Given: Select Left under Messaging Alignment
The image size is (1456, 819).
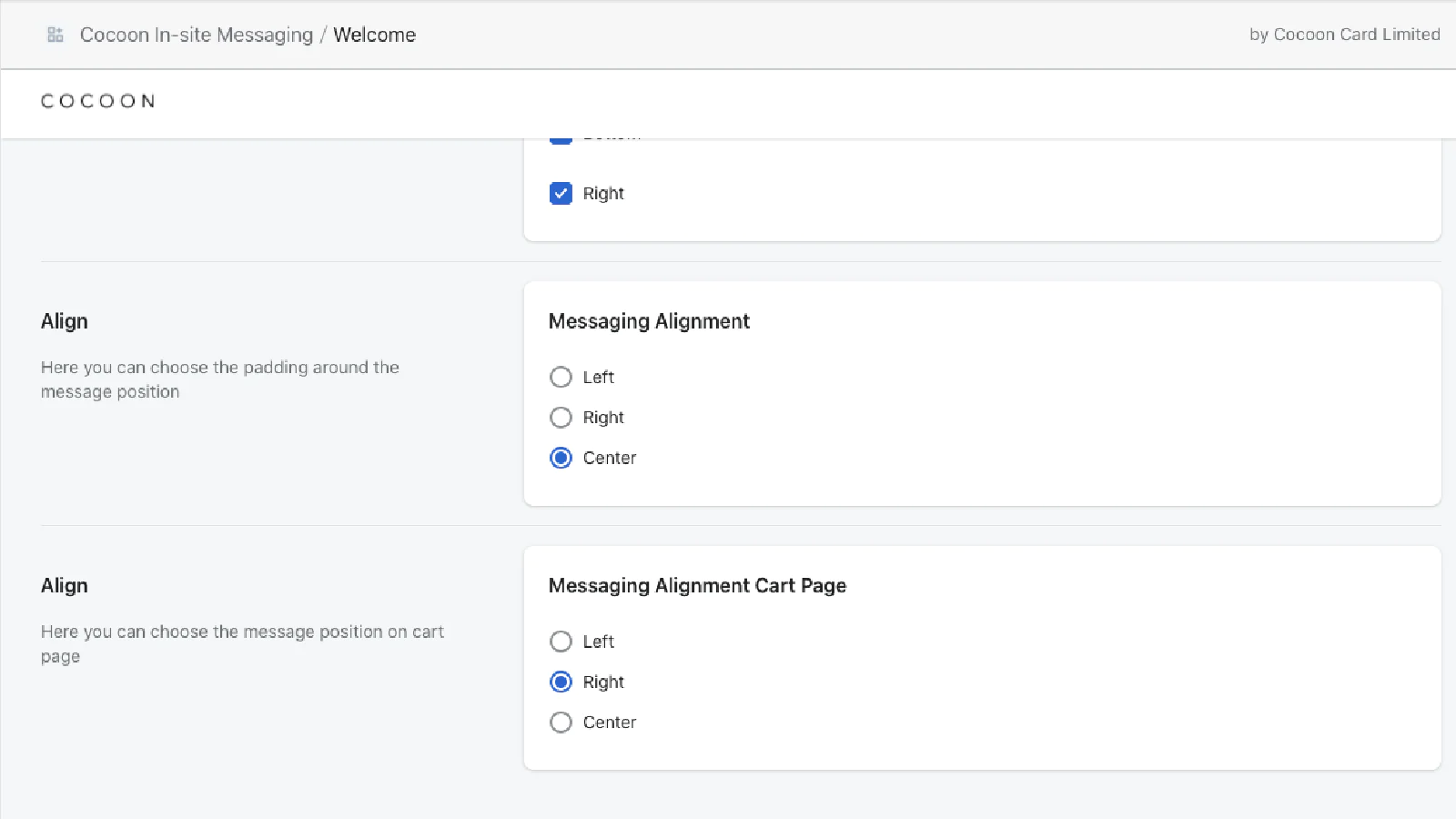Looking at the screenshot, I should click(561, 377).
